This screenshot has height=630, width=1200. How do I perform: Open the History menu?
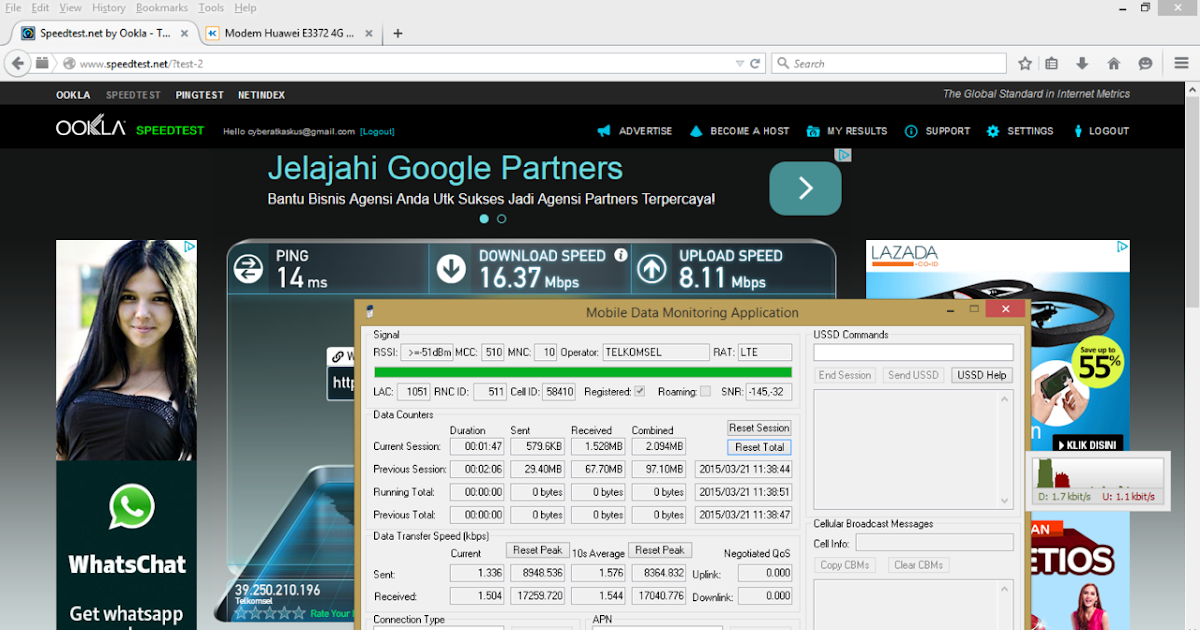click(x=109, y=7)
